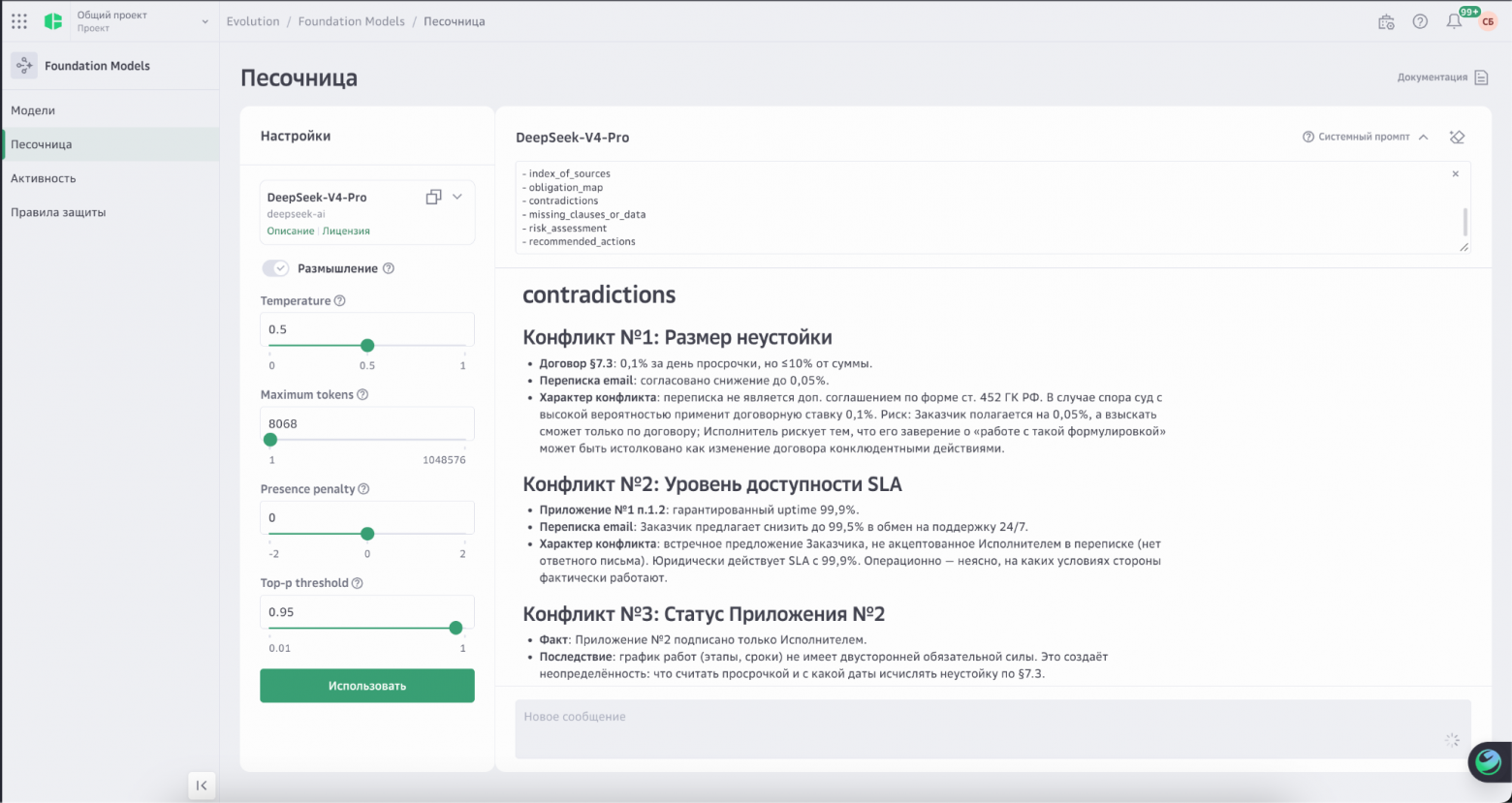Click the Использовать button
This screenshot has height=803, width=1512.
367,686
